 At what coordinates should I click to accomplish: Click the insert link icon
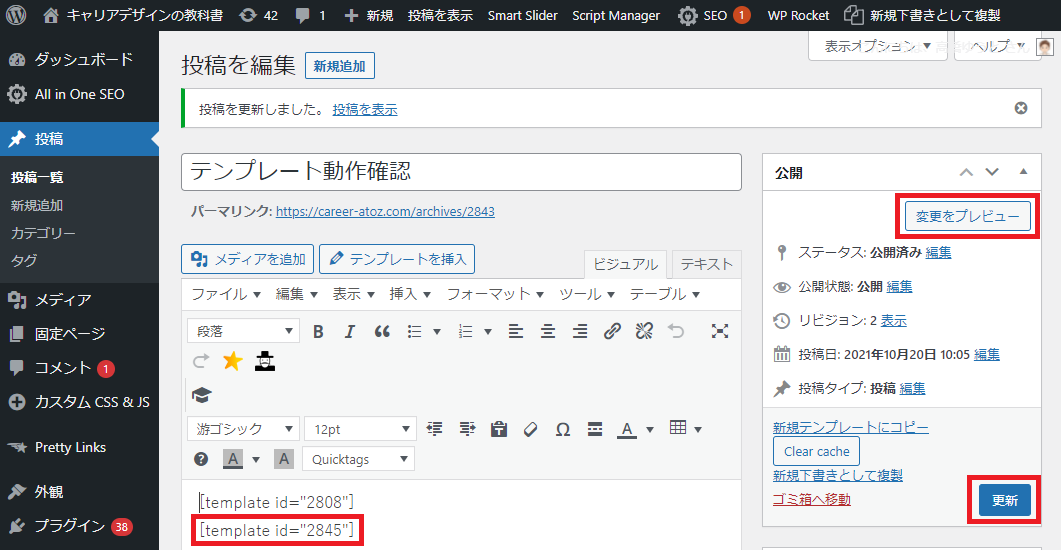click(x=612, y=332)
